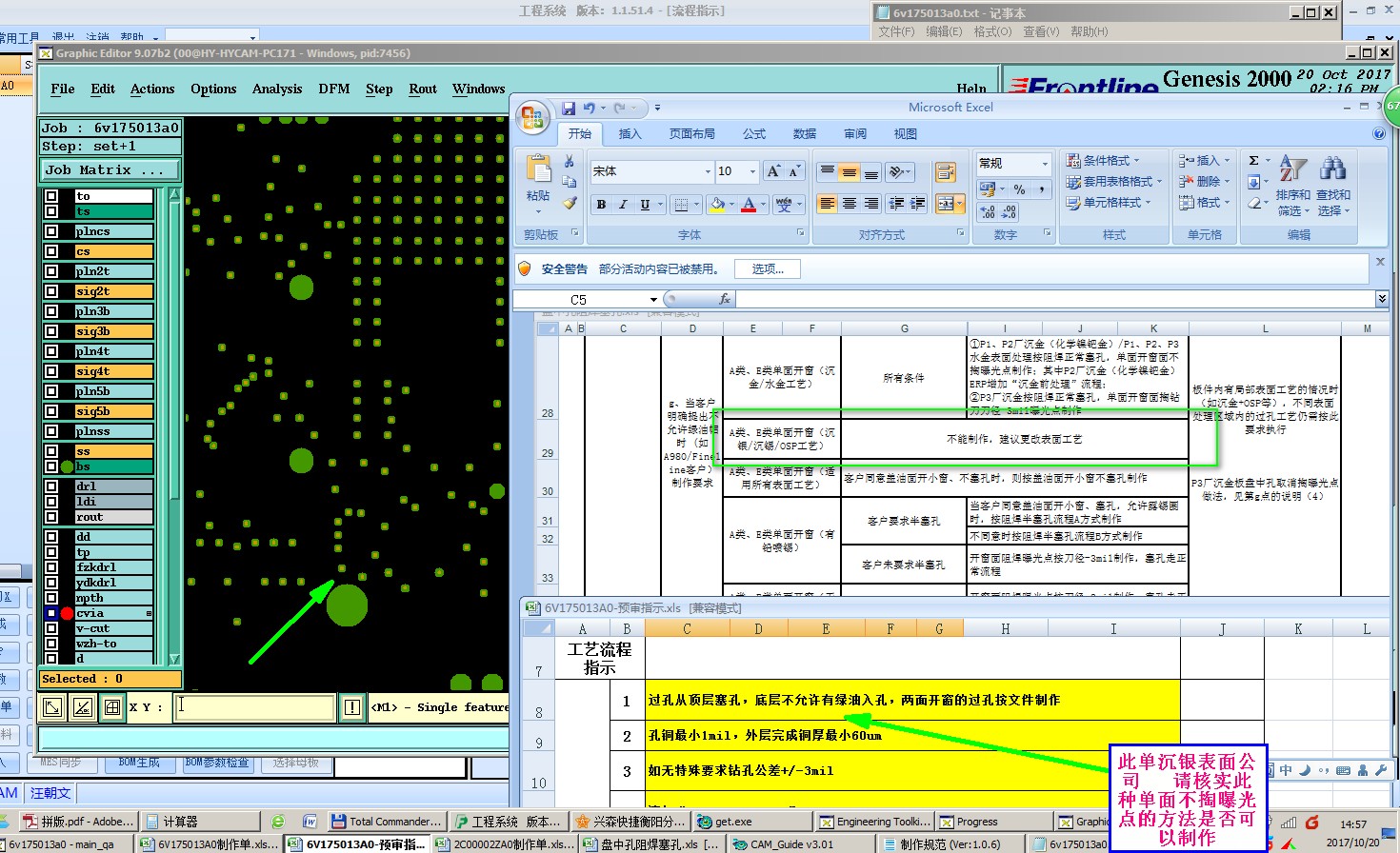Center text horizontally in Excel

(x=849, y=204)
